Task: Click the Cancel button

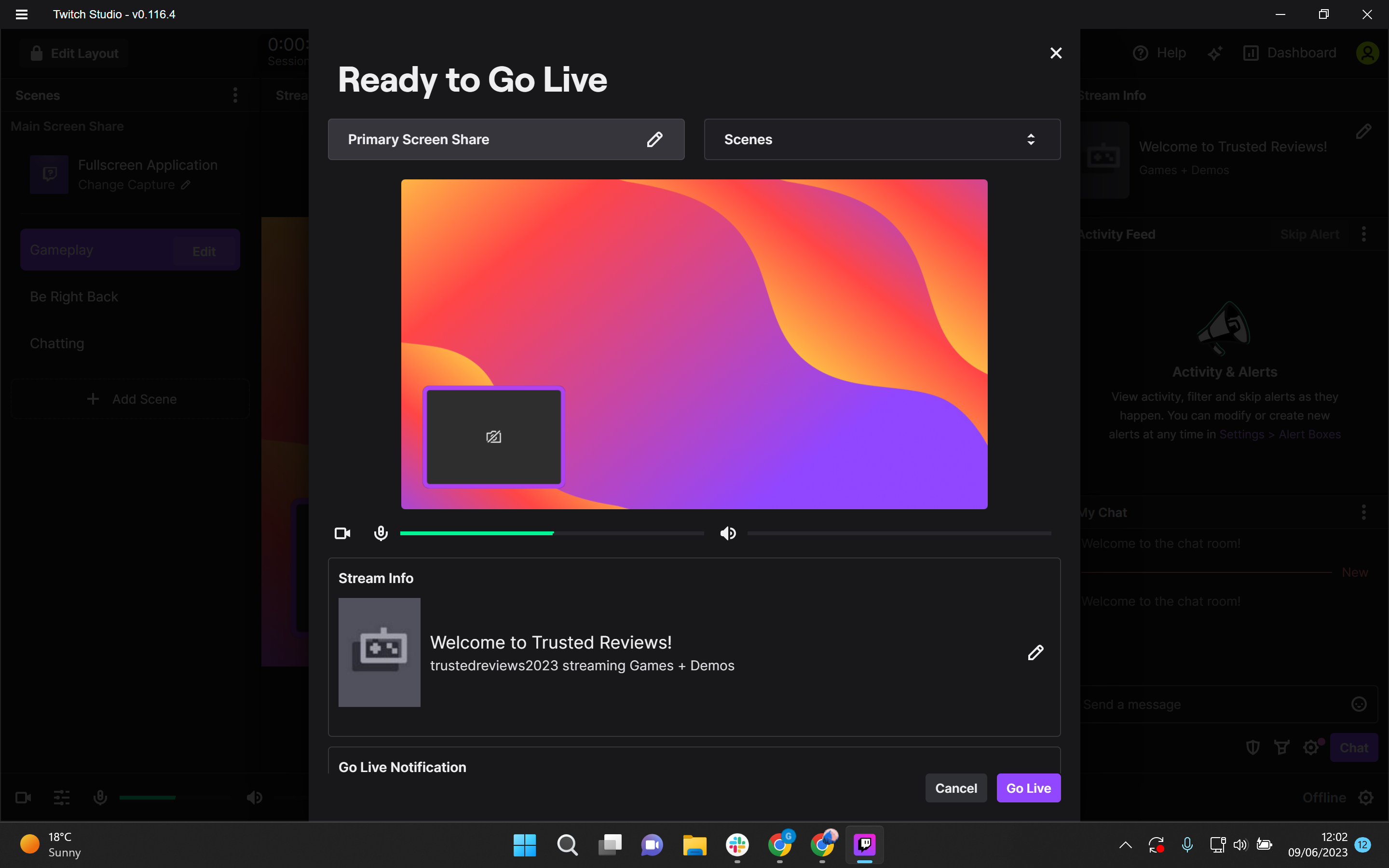Action: pos(955,788)
